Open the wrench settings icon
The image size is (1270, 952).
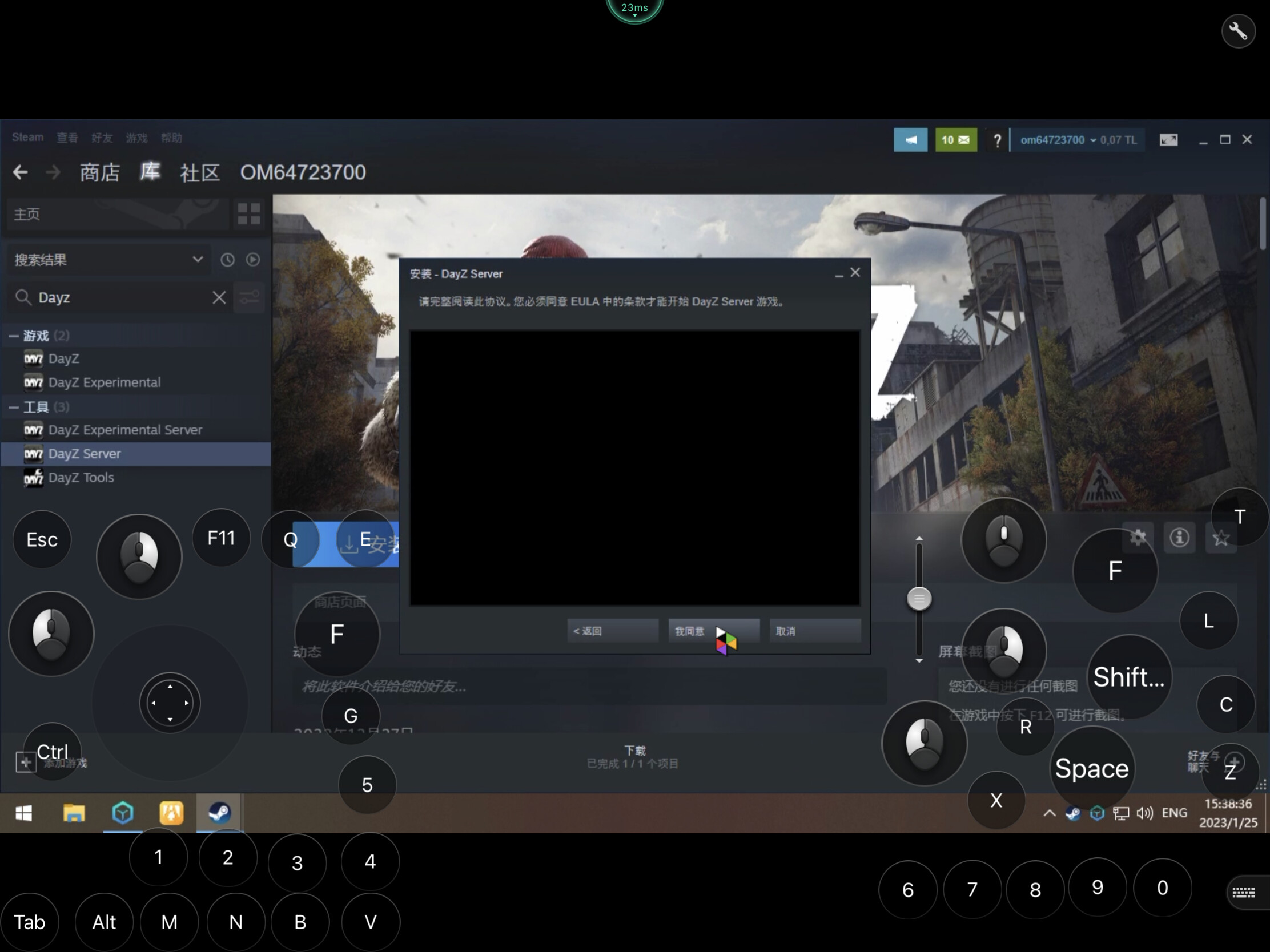tap(1238, 31)
